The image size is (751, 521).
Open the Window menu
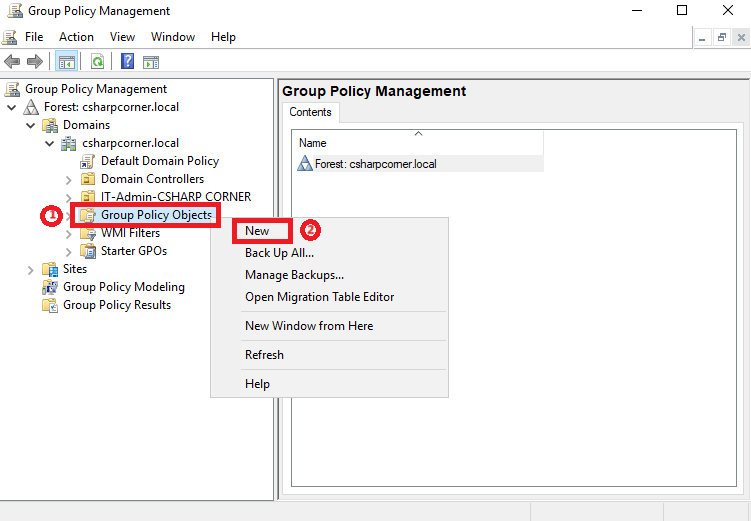173,37
